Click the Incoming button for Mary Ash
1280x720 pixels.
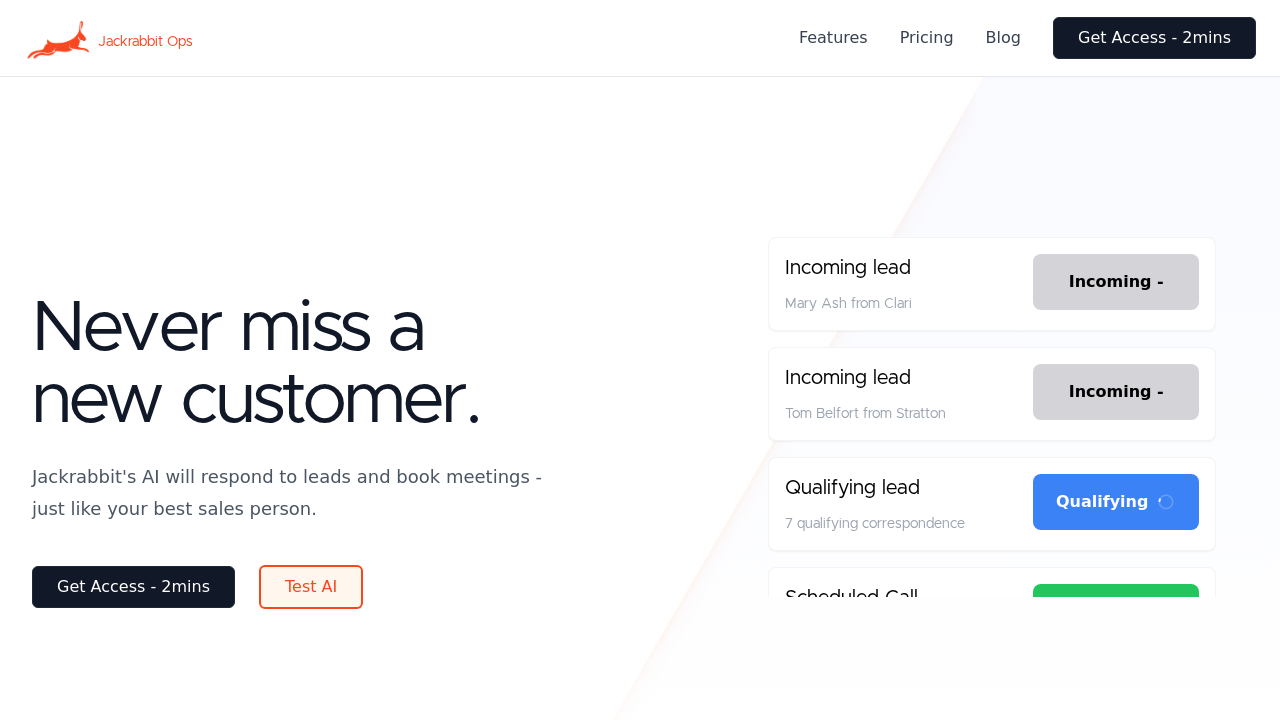click(x=1115, y=282)
